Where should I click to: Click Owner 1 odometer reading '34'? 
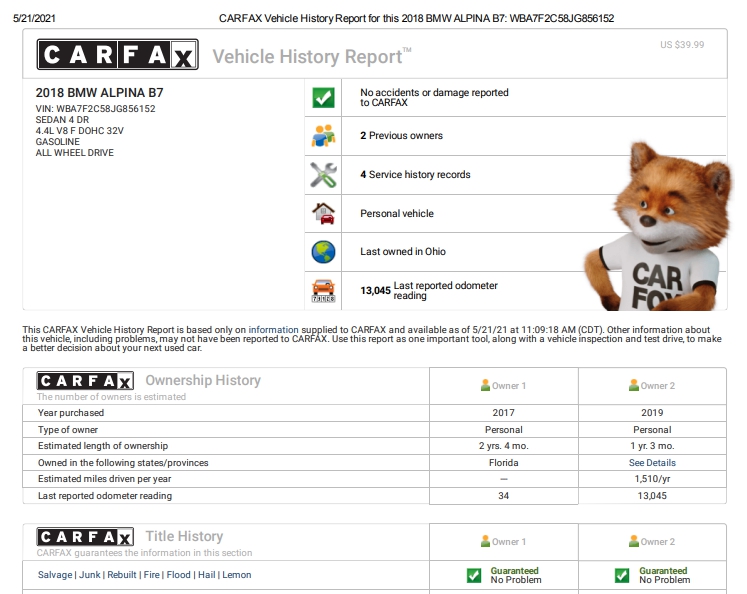[504, 496]
